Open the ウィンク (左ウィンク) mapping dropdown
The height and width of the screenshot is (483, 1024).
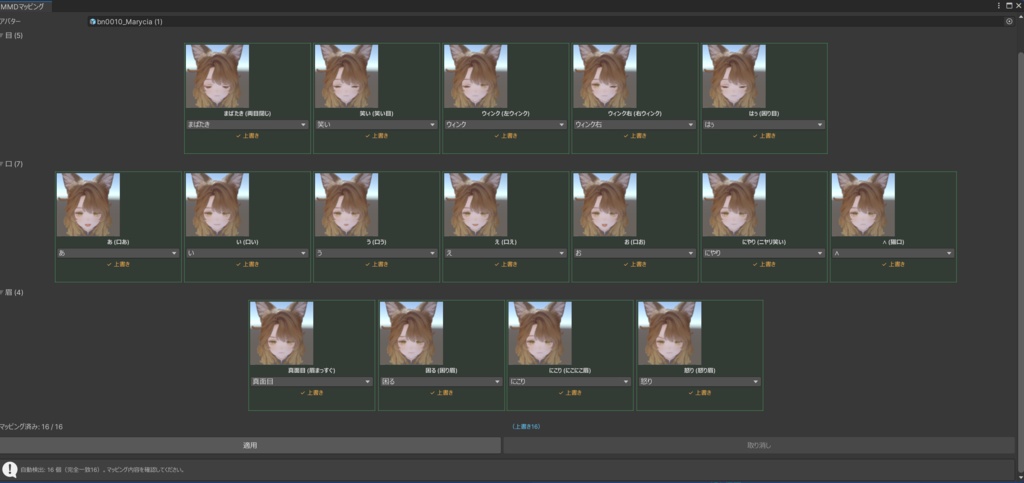click(505, 124)
